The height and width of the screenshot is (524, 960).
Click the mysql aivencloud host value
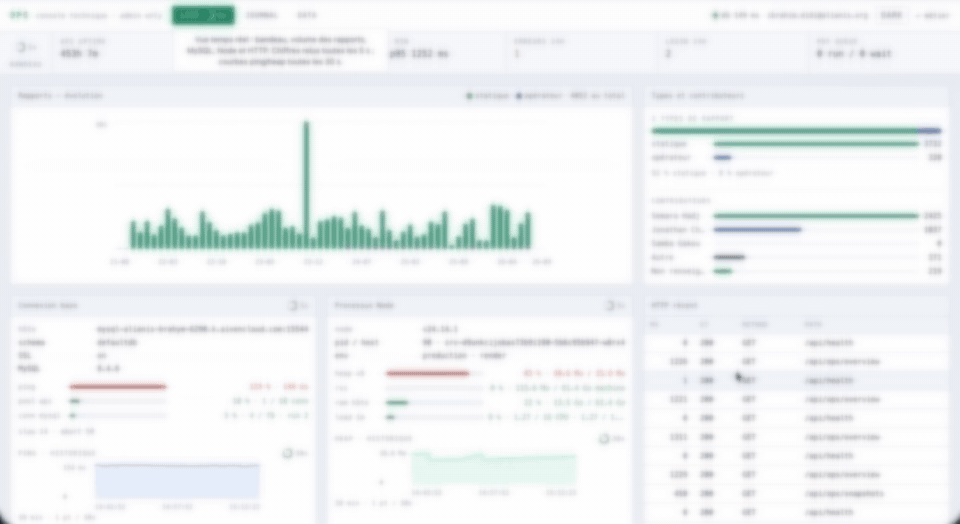coord(203,329)
